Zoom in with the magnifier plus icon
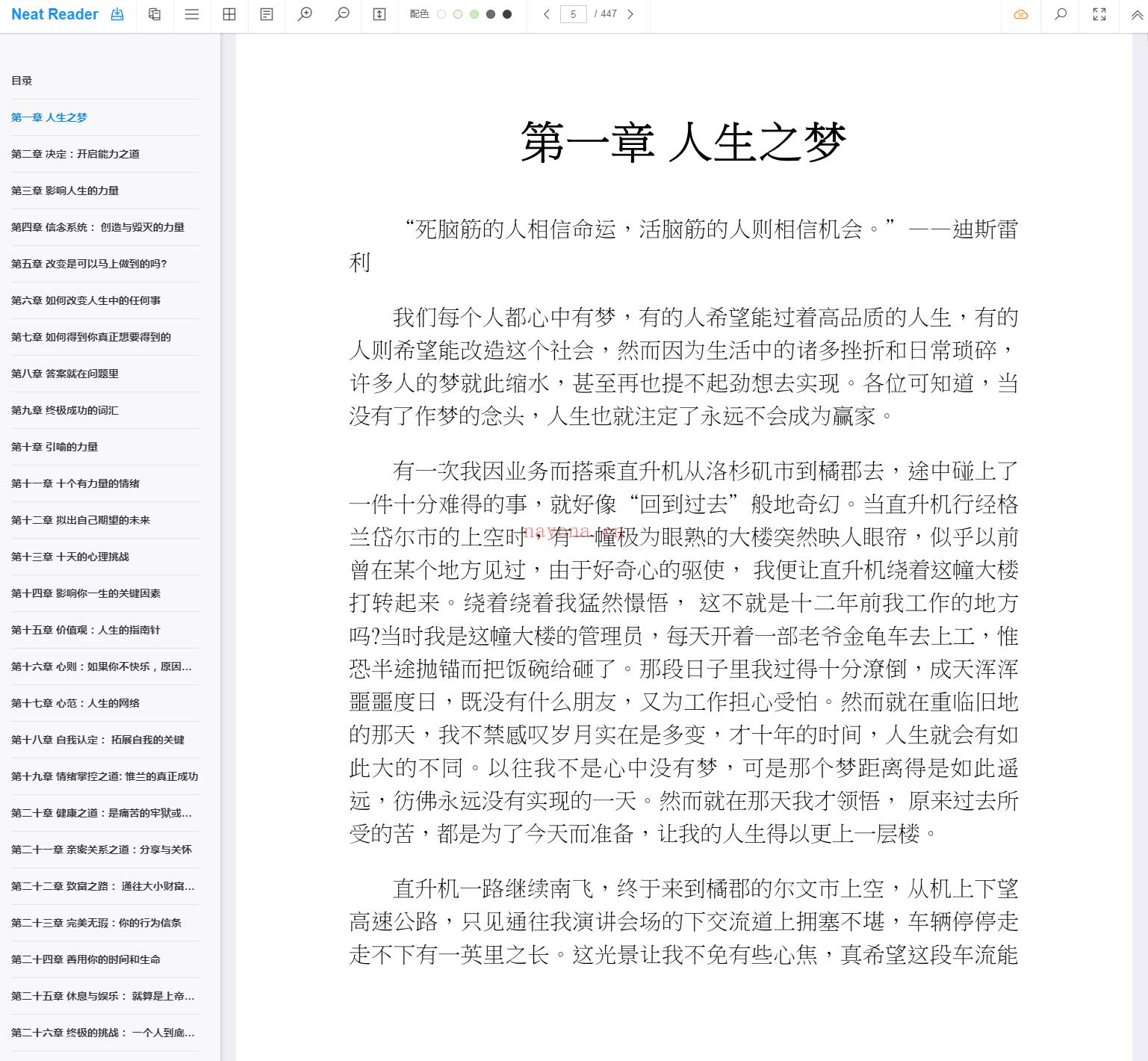The image size is (1148, 1061). click(x=305, y=14)
